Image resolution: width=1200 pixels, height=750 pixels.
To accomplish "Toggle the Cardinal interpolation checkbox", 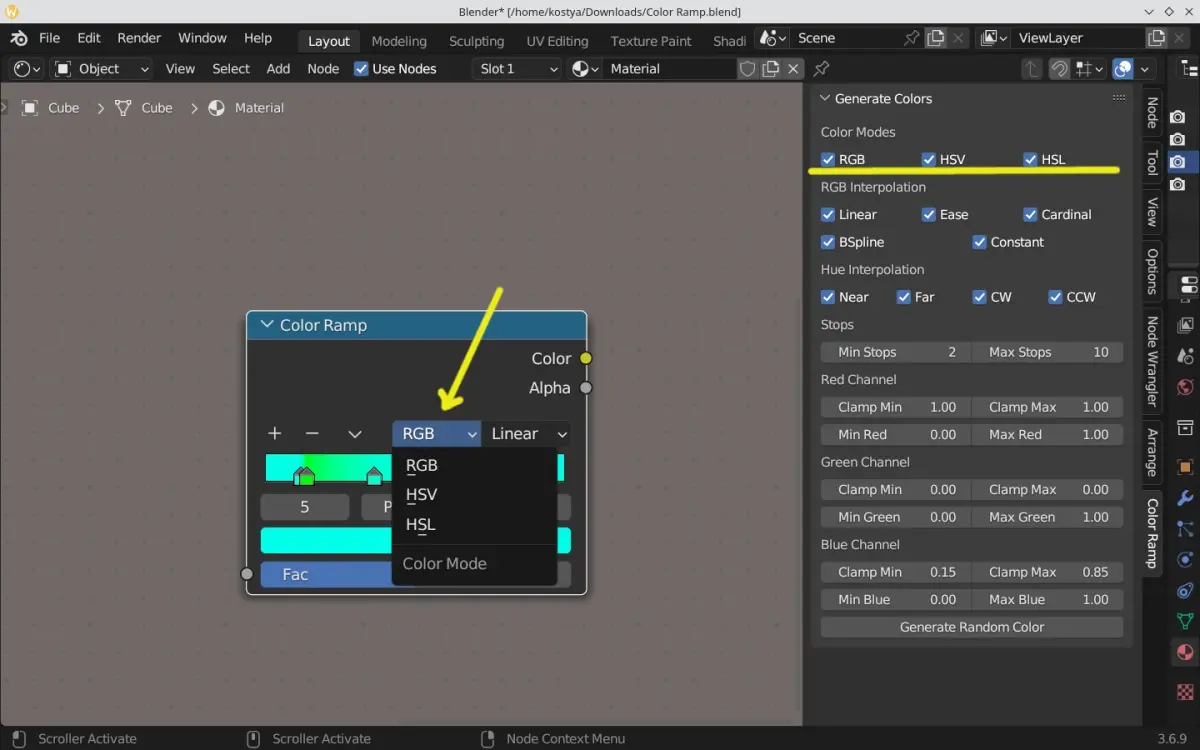I will pos(1030,214).
